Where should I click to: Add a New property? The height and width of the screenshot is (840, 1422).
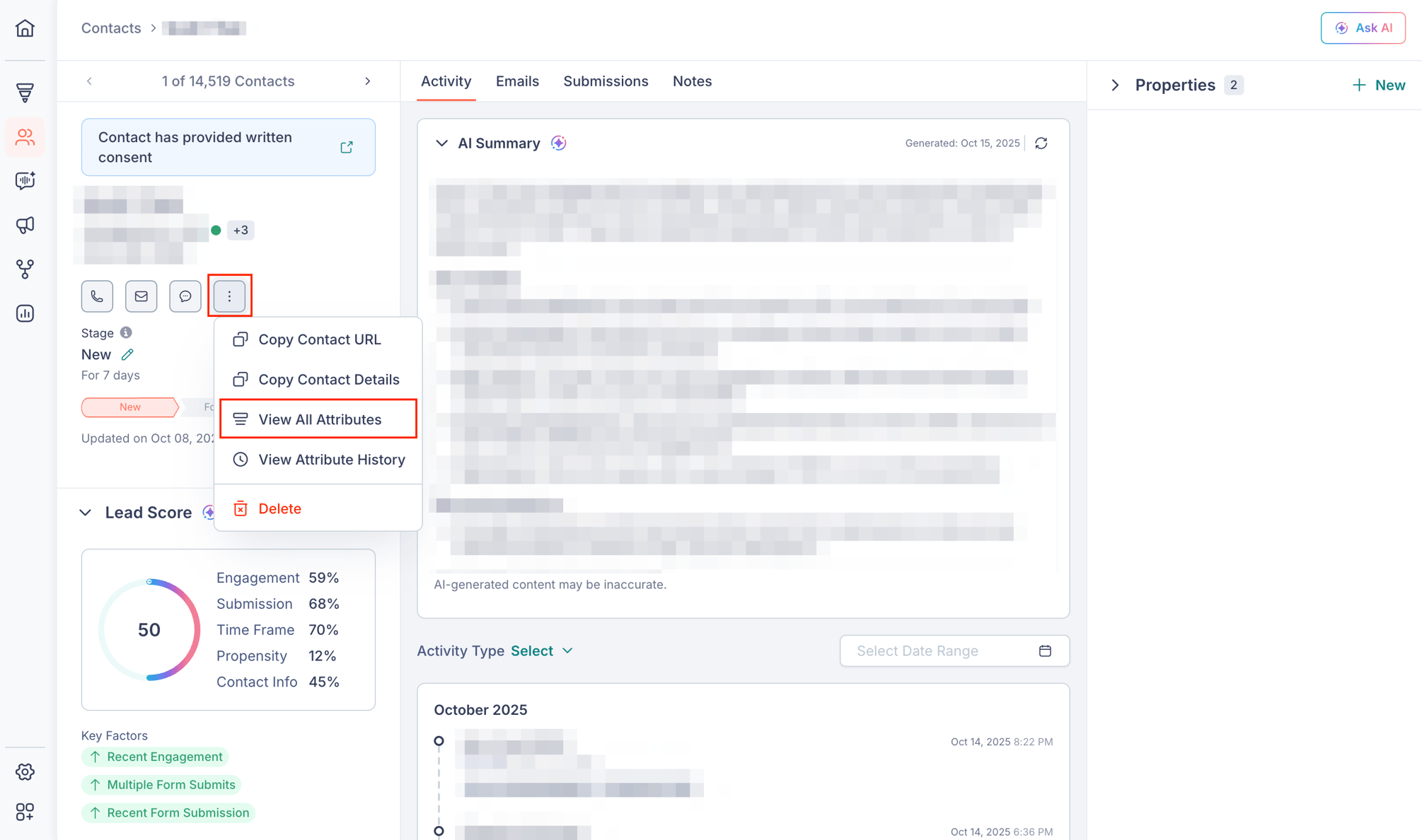1378,85
